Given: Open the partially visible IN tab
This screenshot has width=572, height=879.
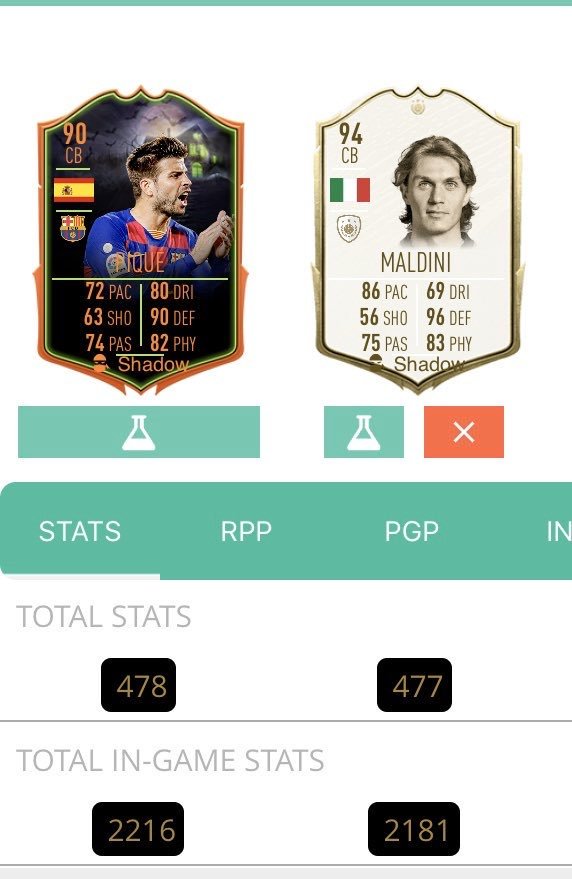Looking at the screenshot, I should point(559,531).
